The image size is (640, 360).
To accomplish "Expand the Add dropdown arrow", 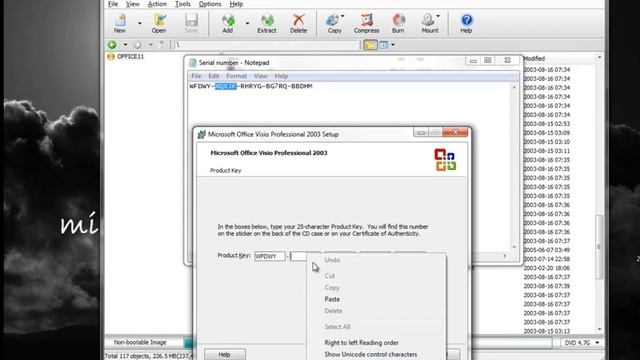I will point(247,23).
